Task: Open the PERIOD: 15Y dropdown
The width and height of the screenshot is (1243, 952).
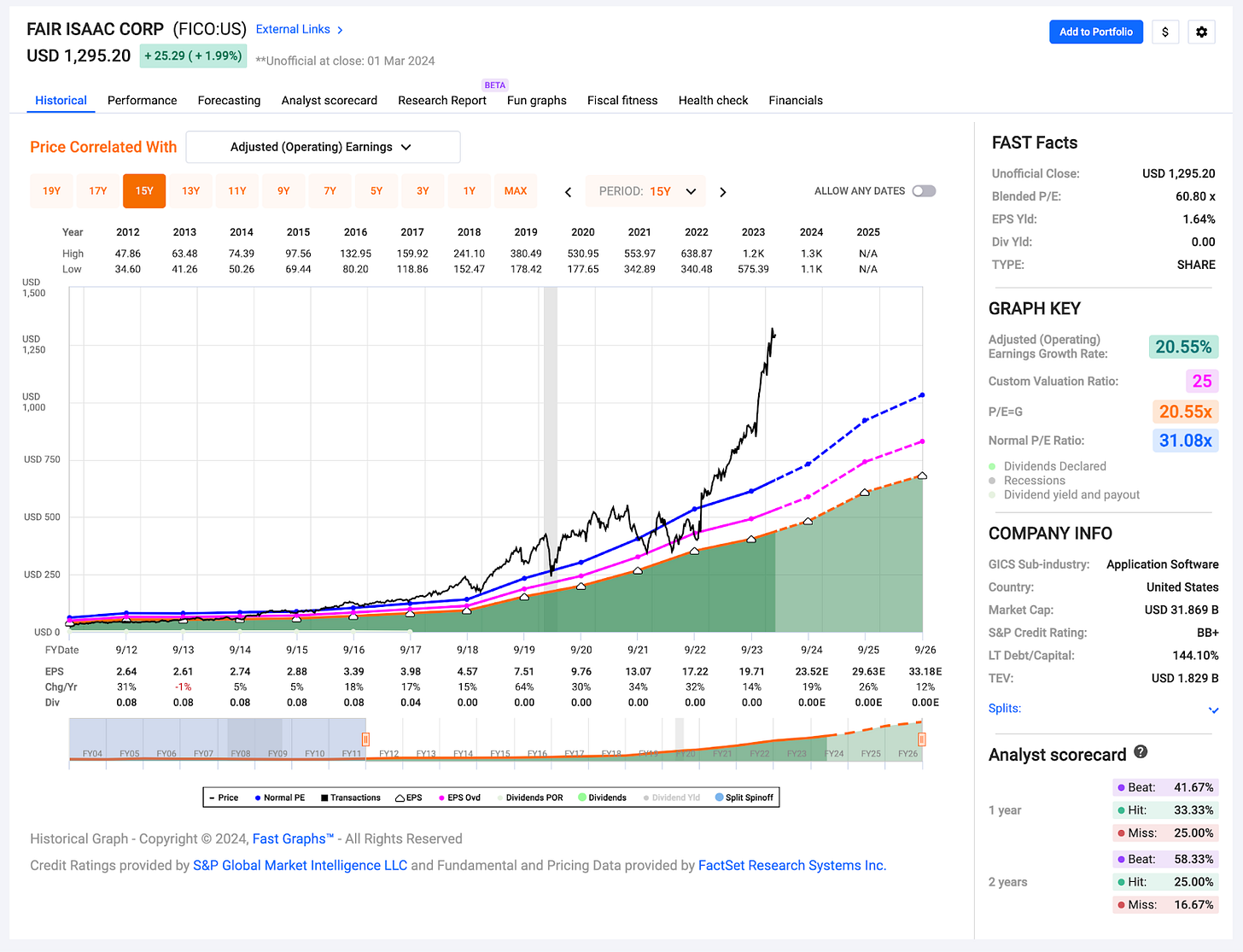Action: 646,191
